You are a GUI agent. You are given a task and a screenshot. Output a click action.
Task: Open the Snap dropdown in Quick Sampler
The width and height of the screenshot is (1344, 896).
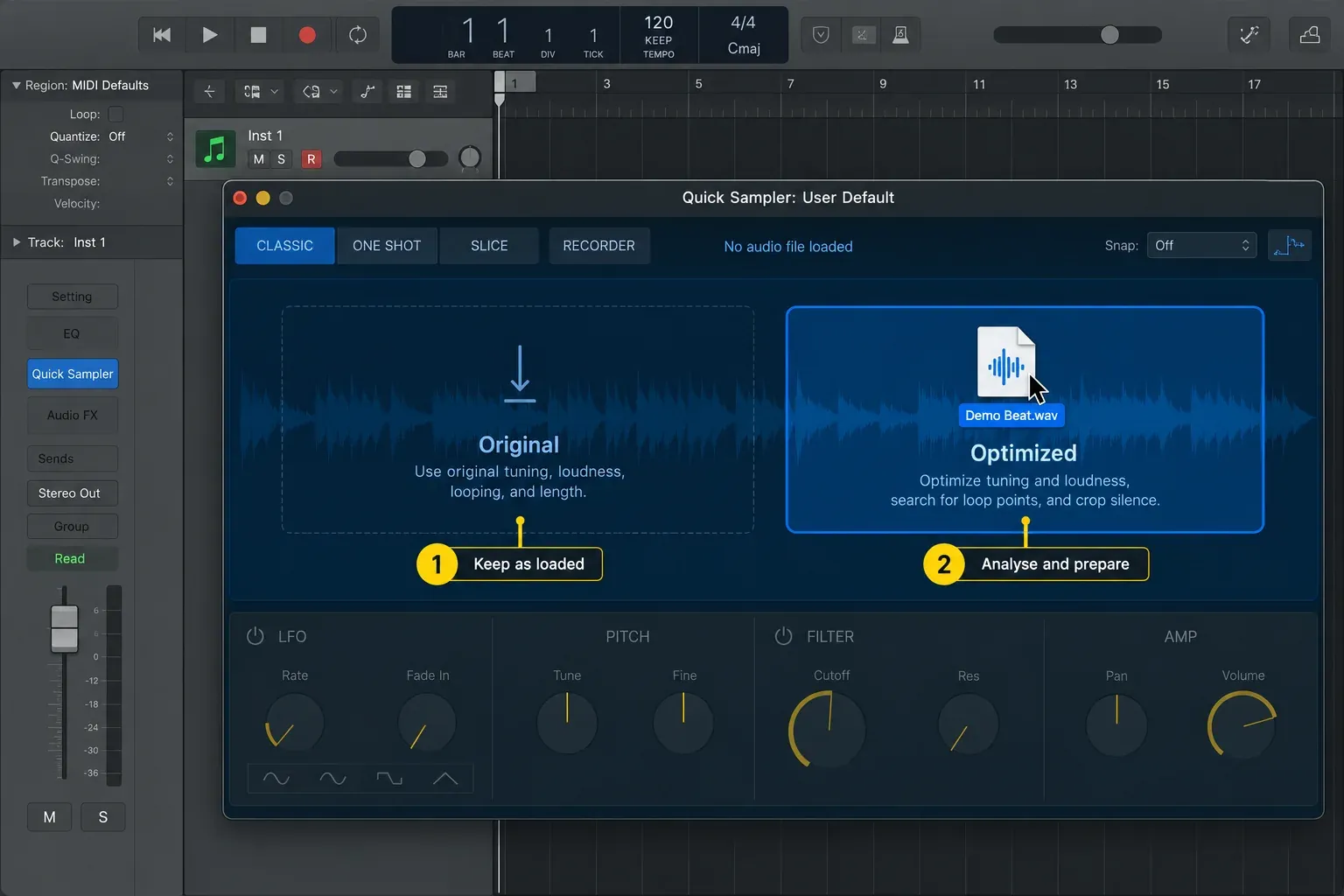[x=1201, y=246]
